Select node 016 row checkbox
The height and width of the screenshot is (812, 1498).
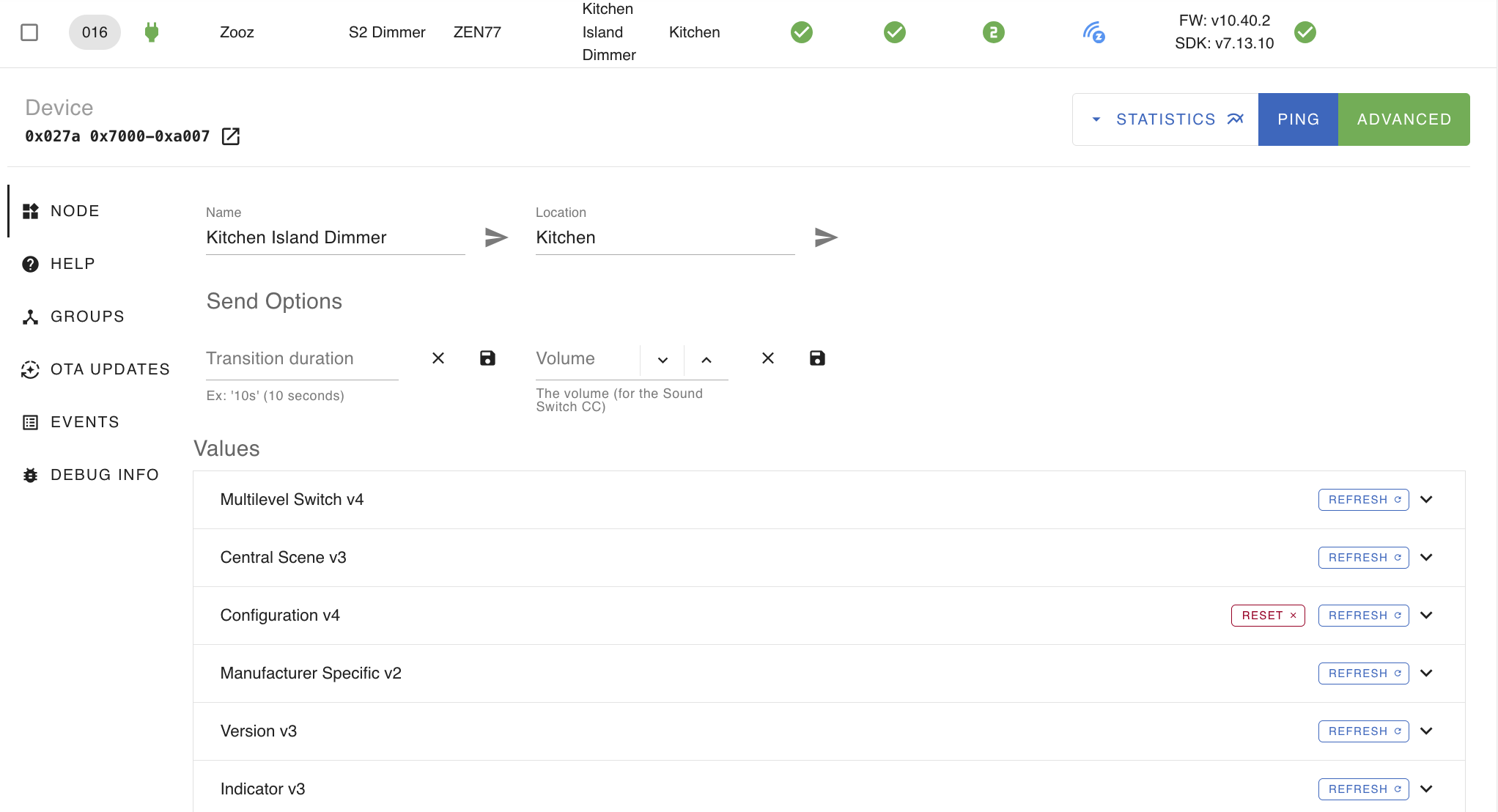click(29, 32)
